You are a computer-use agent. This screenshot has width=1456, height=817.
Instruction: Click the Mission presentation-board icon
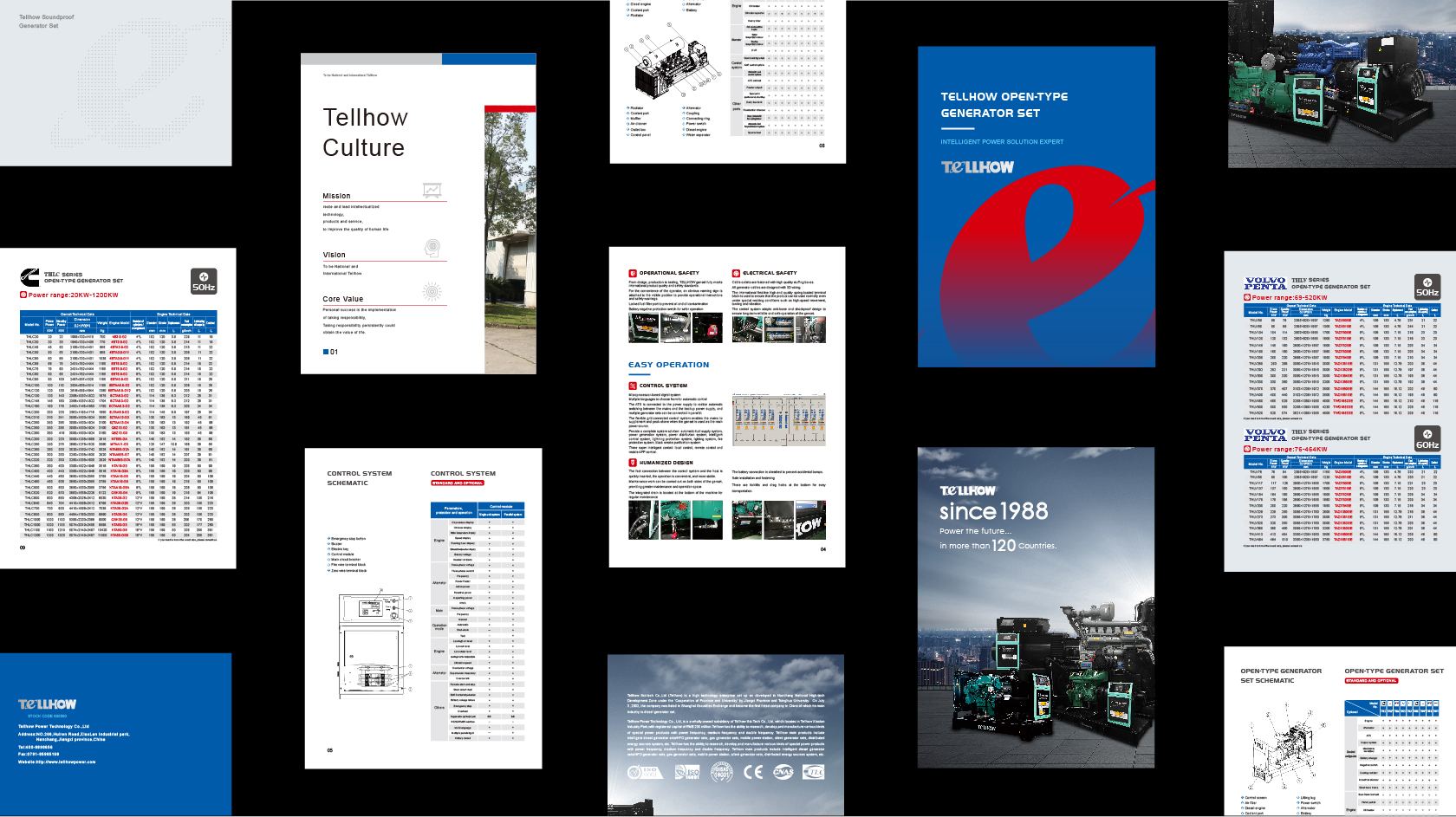(x=432, y=190)
